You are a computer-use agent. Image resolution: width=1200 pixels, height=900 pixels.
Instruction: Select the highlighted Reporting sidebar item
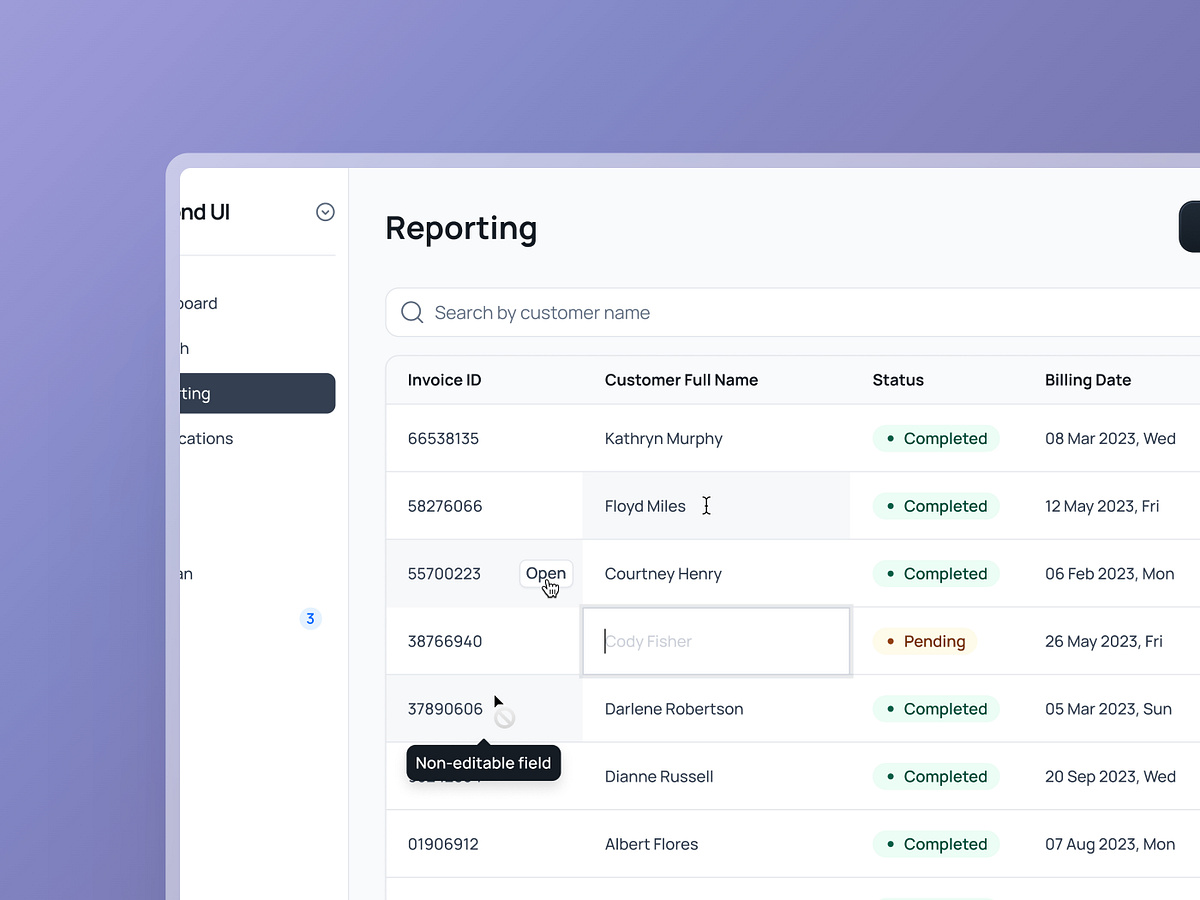point(258,393)
